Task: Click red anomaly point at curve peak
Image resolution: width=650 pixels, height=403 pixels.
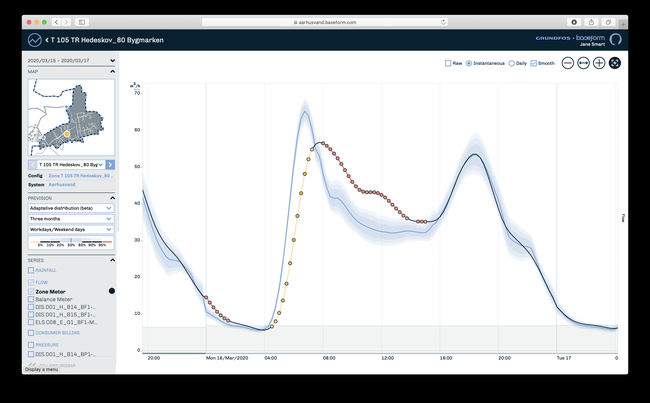Action: click(x=323, y=143)
